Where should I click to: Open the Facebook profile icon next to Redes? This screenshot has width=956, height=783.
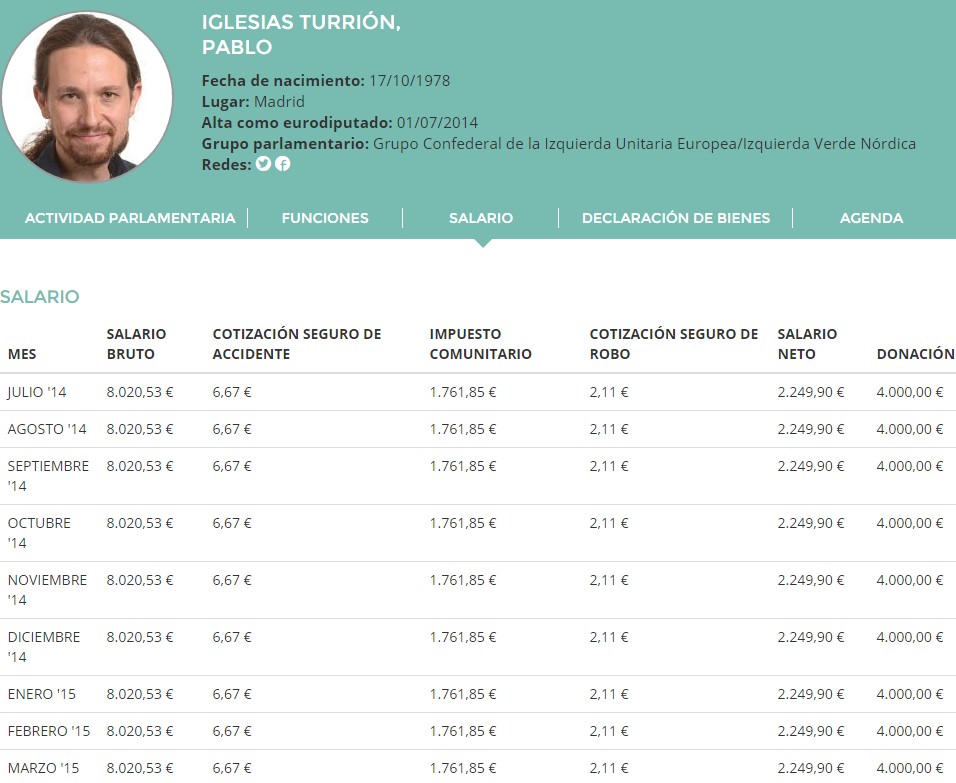[x=283, y=164]
